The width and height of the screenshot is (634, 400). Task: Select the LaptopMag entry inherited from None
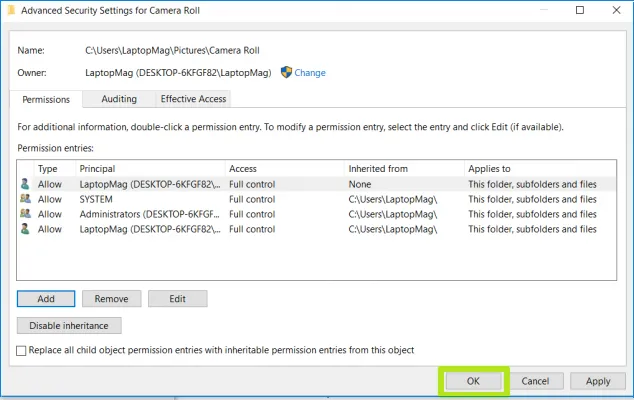317,184
